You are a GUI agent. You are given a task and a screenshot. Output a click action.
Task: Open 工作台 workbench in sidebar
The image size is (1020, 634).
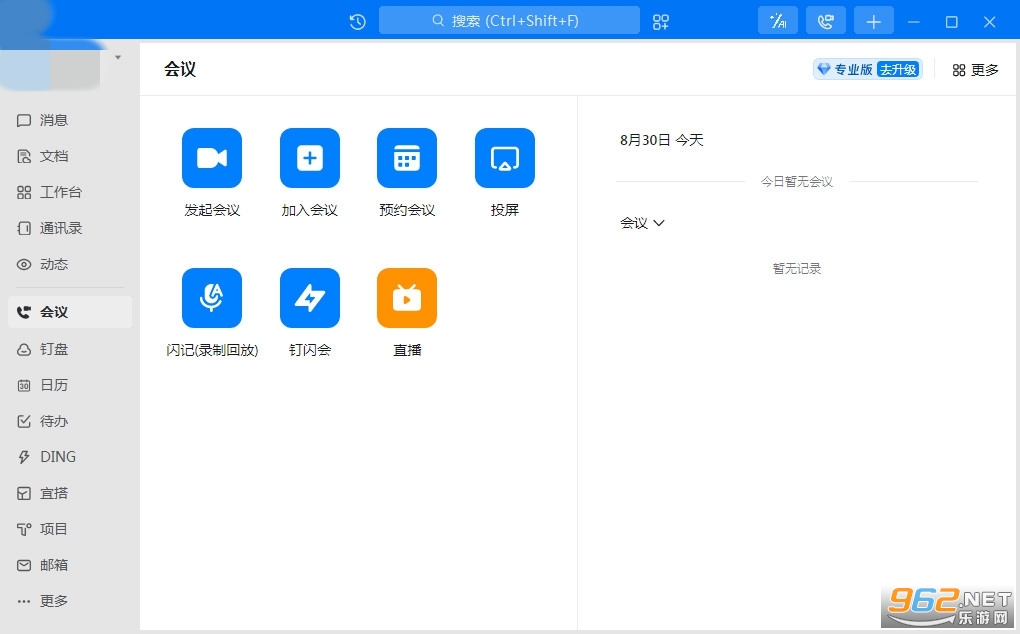pyautogui.click(x=70, y=192)
